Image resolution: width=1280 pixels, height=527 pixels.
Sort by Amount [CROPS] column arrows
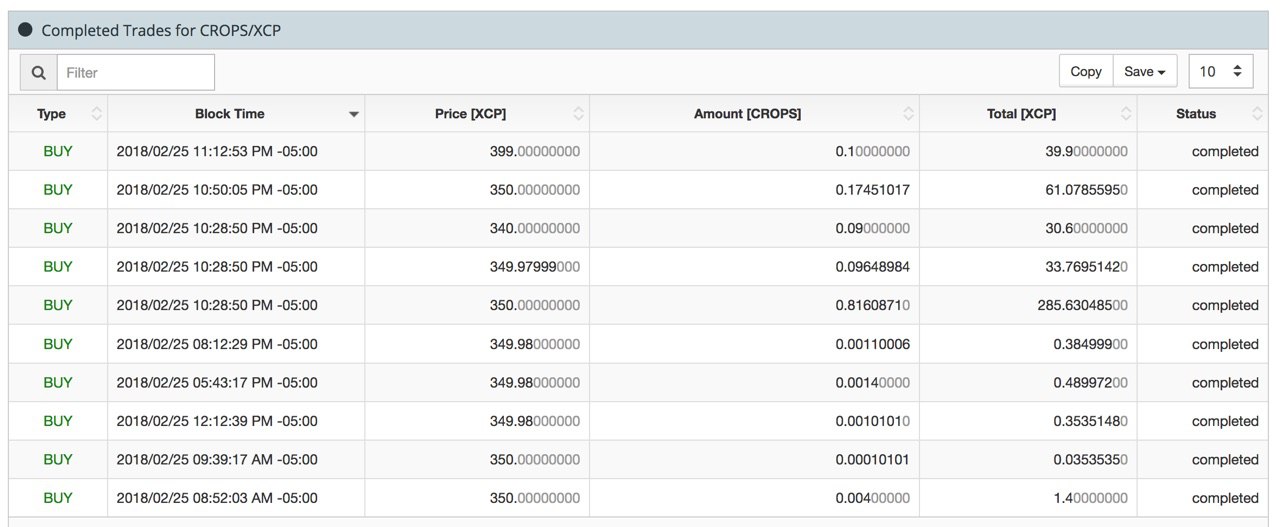tap(908, 114)
